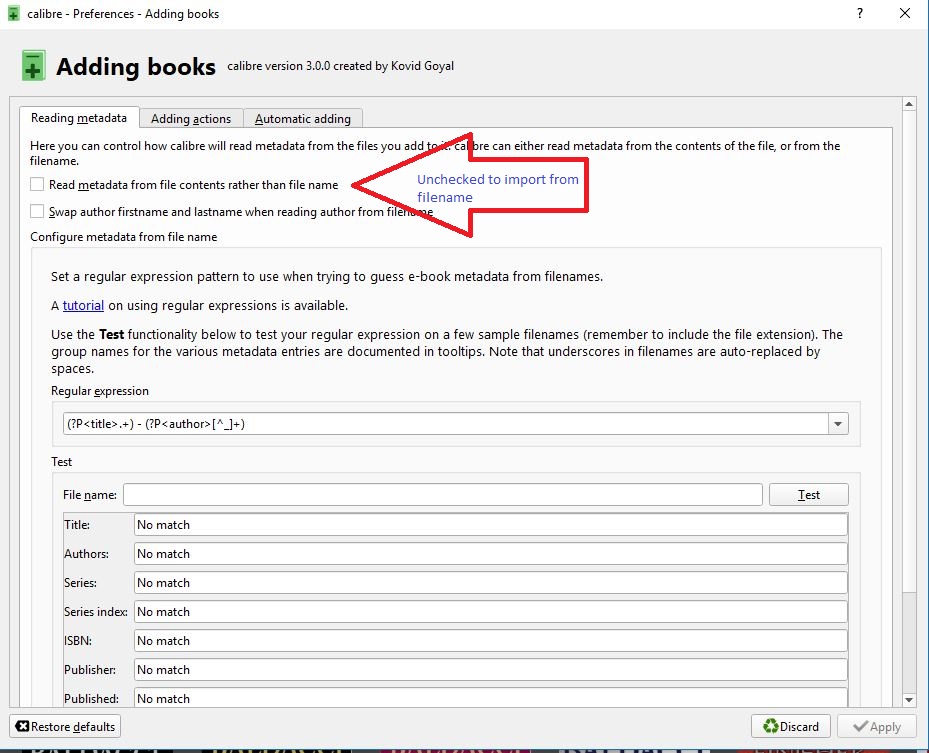Click the scrollbar up arrow
This screenshot has height=753, width=929.
coord(909,104)
